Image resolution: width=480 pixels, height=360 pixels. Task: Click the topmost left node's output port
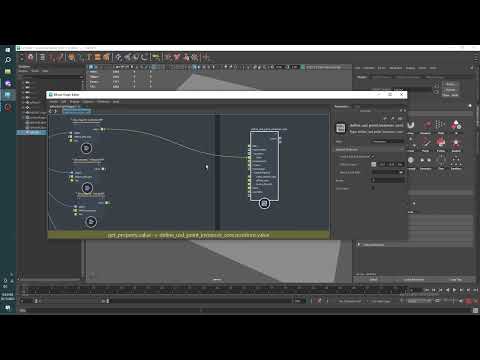click(103, 129)
